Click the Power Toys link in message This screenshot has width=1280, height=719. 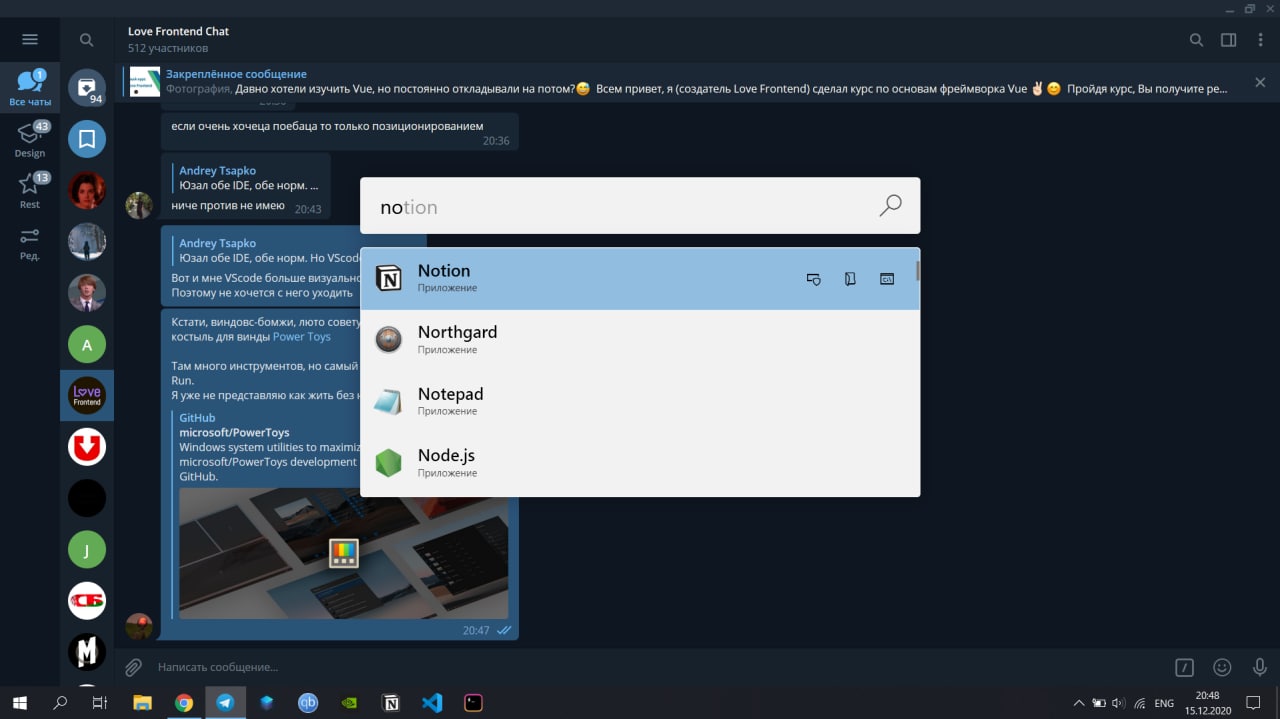pyautogui.click(x=301, y=337)
